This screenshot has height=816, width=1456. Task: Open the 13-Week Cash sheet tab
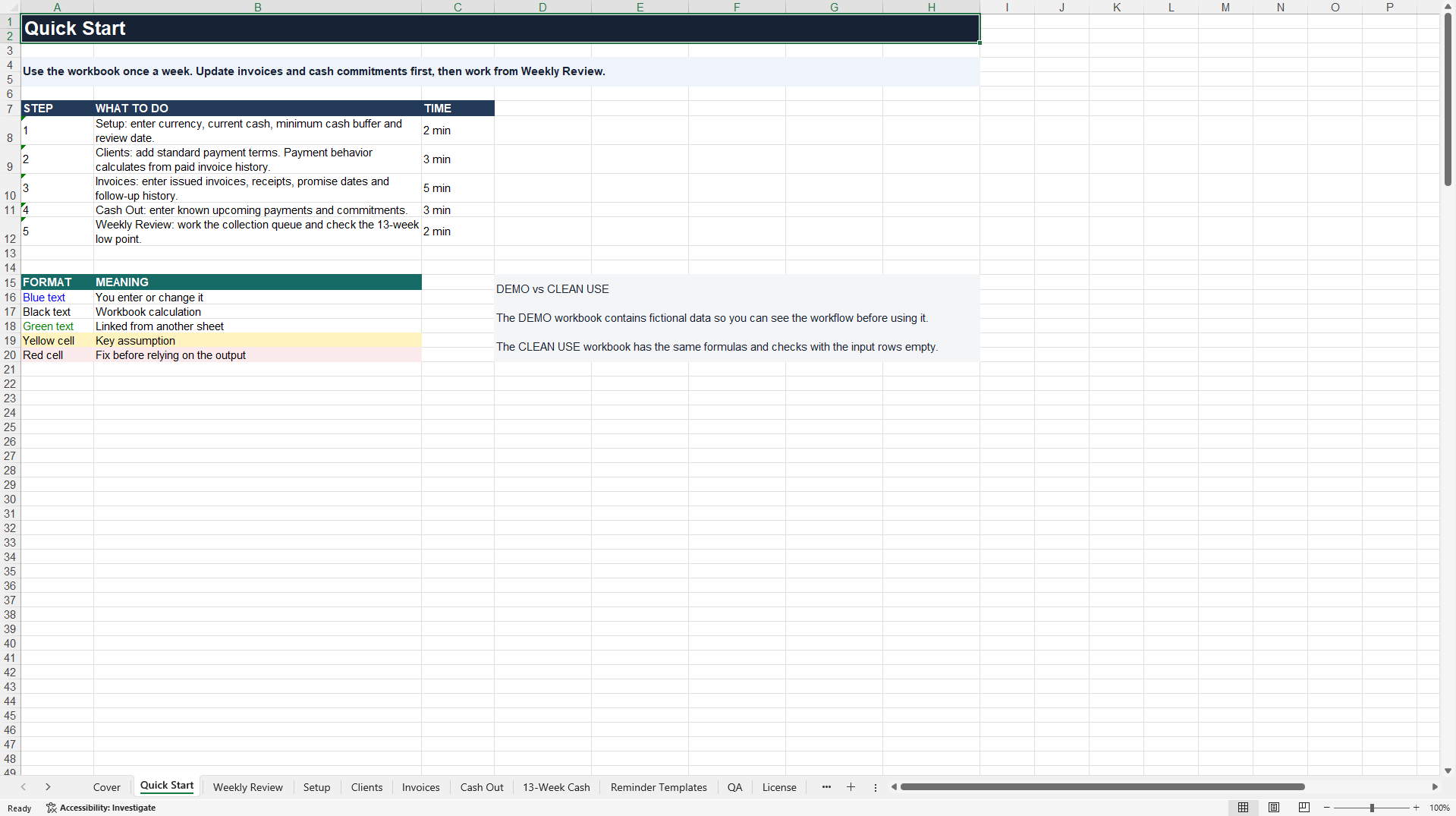[556, 787]
